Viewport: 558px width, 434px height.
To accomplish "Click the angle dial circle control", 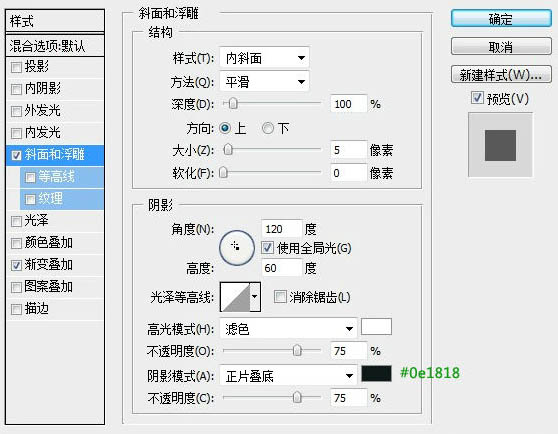I will tap(237, 248).
